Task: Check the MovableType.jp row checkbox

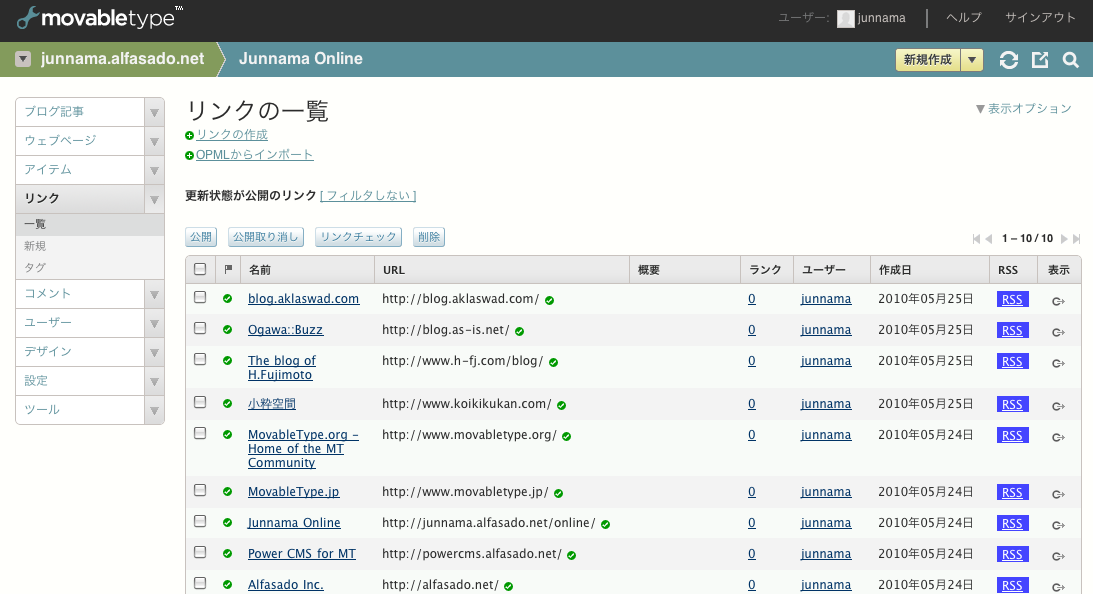Action: pos(200,490)
